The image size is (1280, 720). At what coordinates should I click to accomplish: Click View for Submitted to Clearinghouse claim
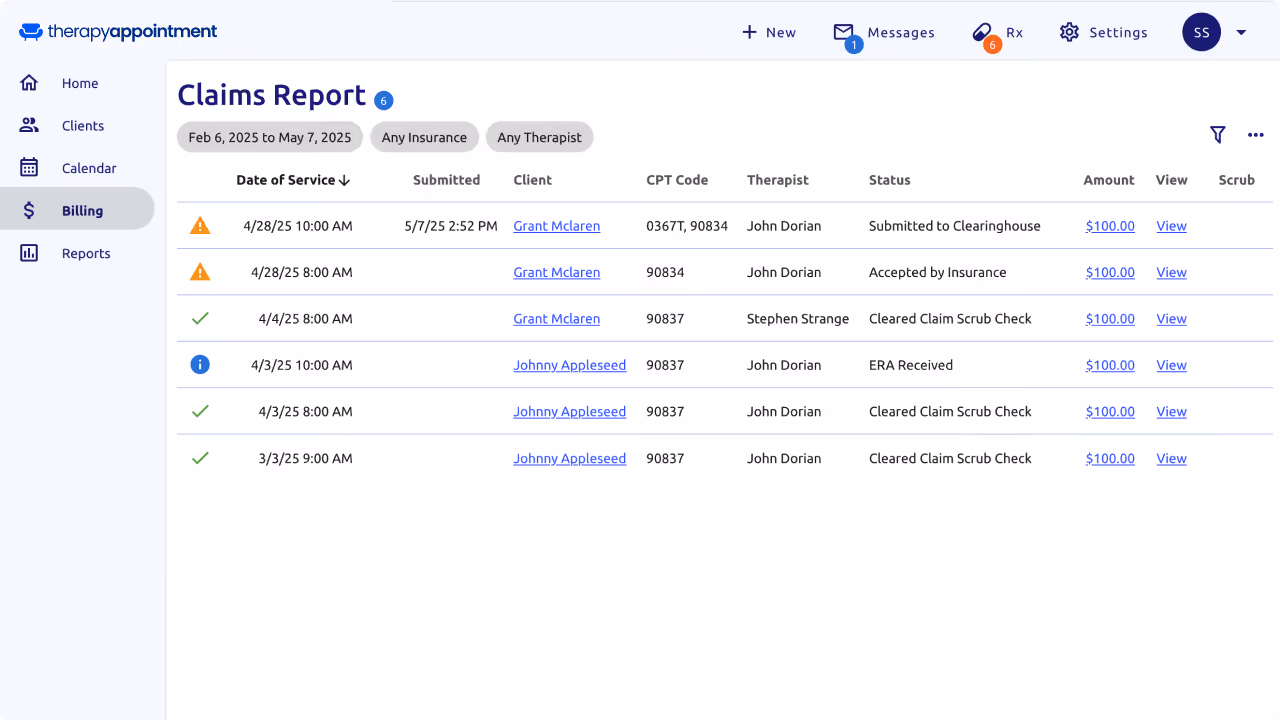(x=1171, y=226)
